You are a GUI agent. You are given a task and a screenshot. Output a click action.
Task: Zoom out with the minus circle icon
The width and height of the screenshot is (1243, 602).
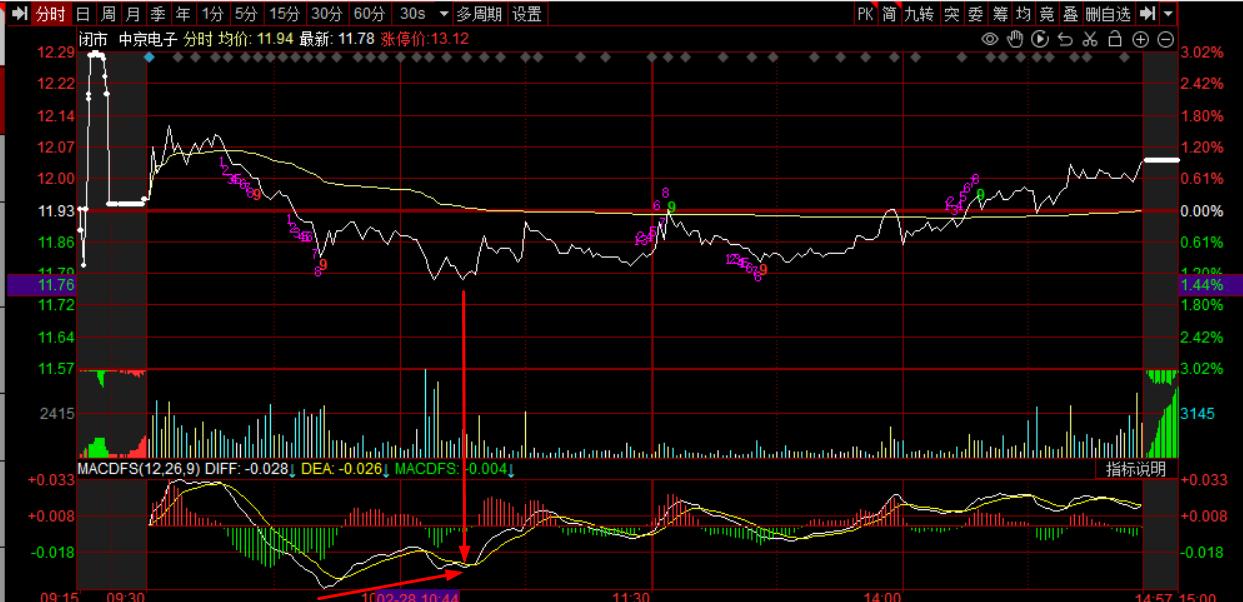[1165, 39]
